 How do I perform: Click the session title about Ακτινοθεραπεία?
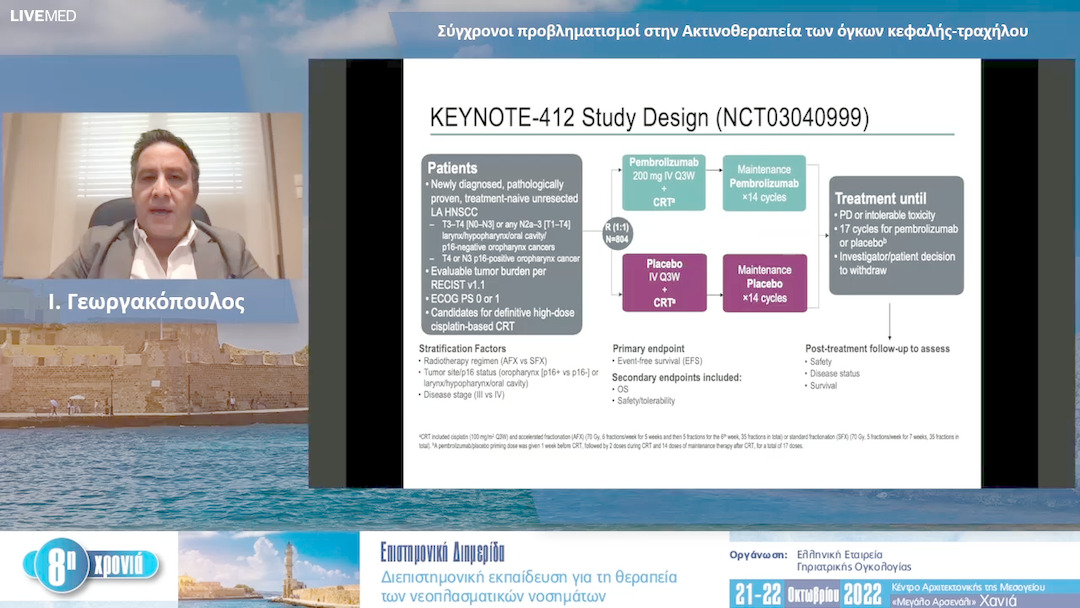point(733,31)
